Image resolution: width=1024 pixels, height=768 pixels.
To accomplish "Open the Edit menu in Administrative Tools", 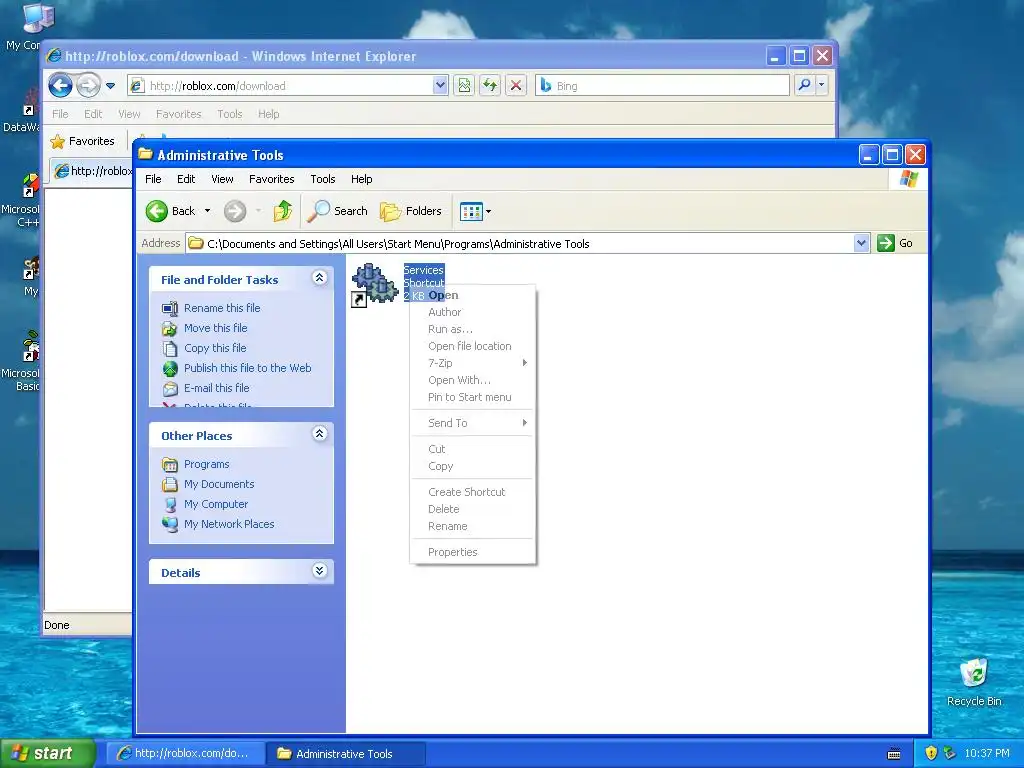I will pyautogui.click(x=186, y=179).
